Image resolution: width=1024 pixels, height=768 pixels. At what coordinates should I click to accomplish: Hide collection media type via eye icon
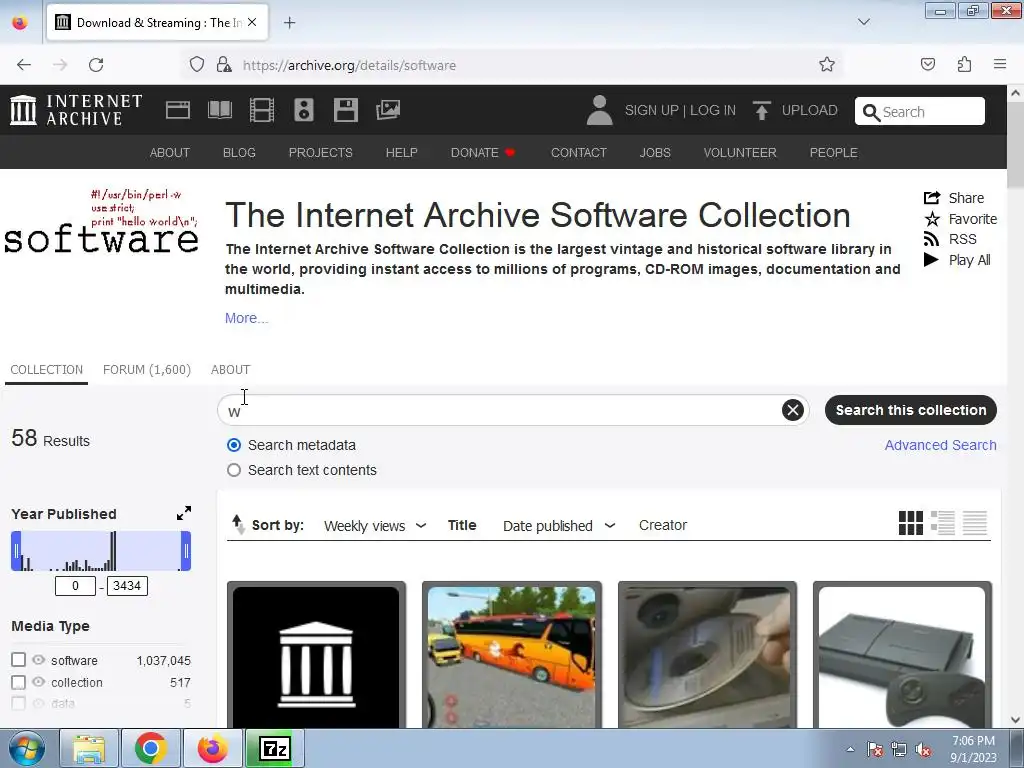coord(39,682)
